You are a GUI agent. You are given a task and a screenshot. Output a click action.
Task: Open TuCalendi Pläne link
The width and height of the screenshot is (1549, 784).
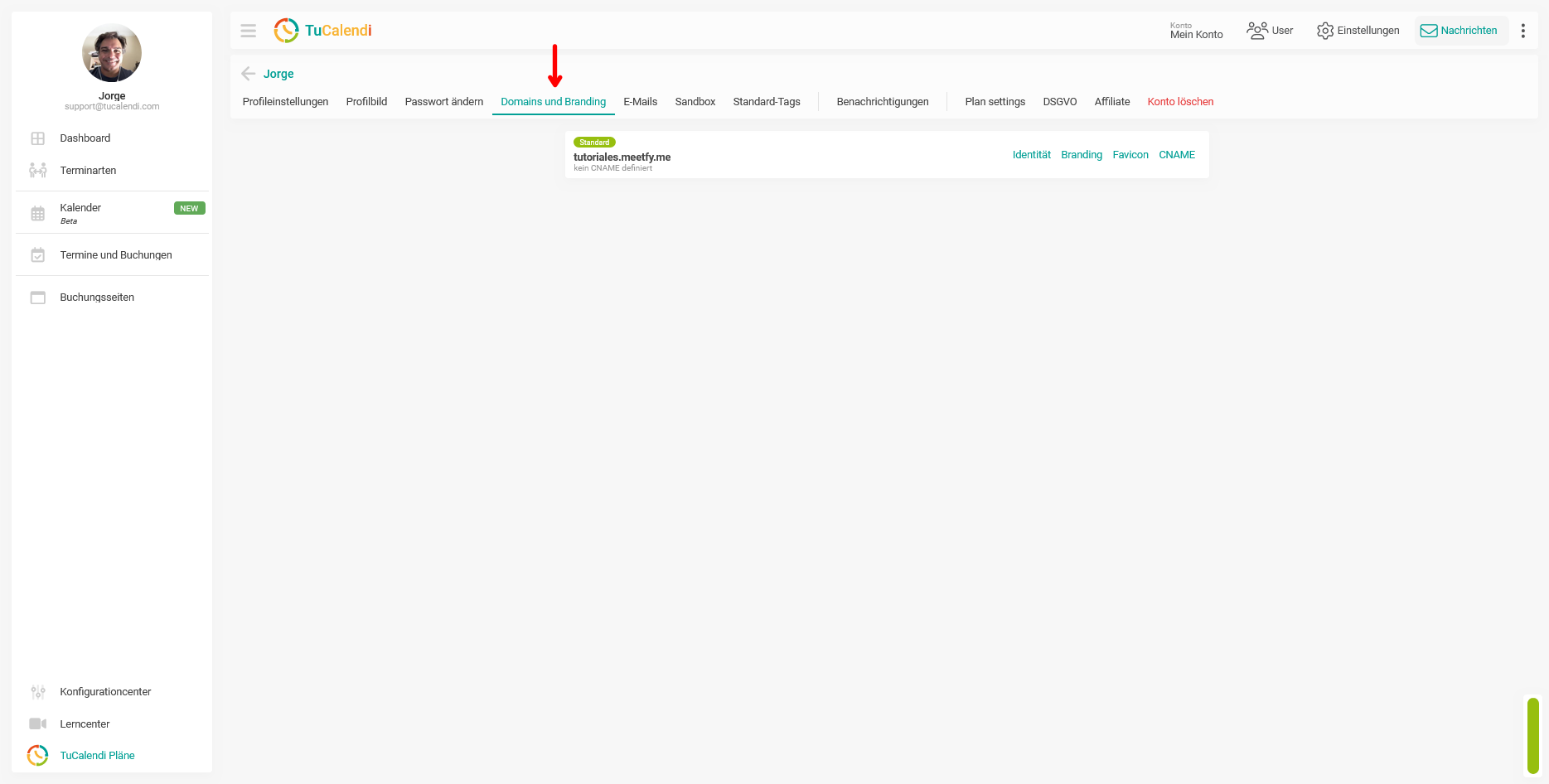(97, 756)
